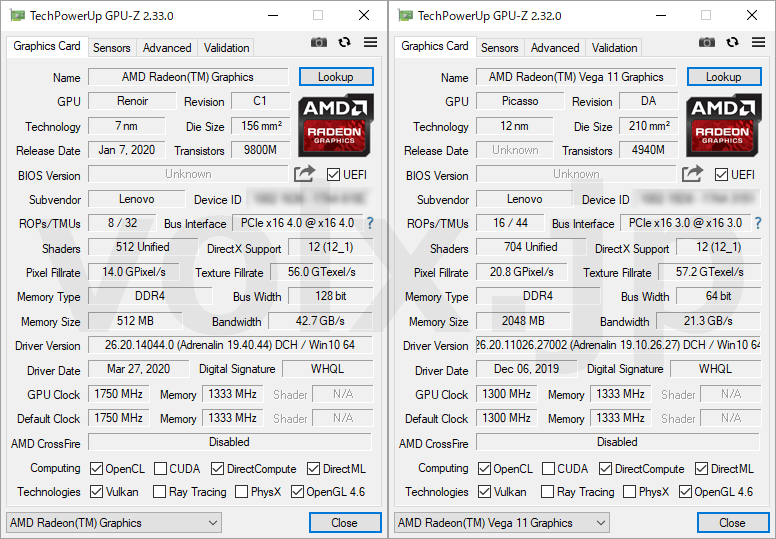The image size is (776, 539).
Task: Click Bandwidth value 42.7 GB/s
Action: point(320,321)
